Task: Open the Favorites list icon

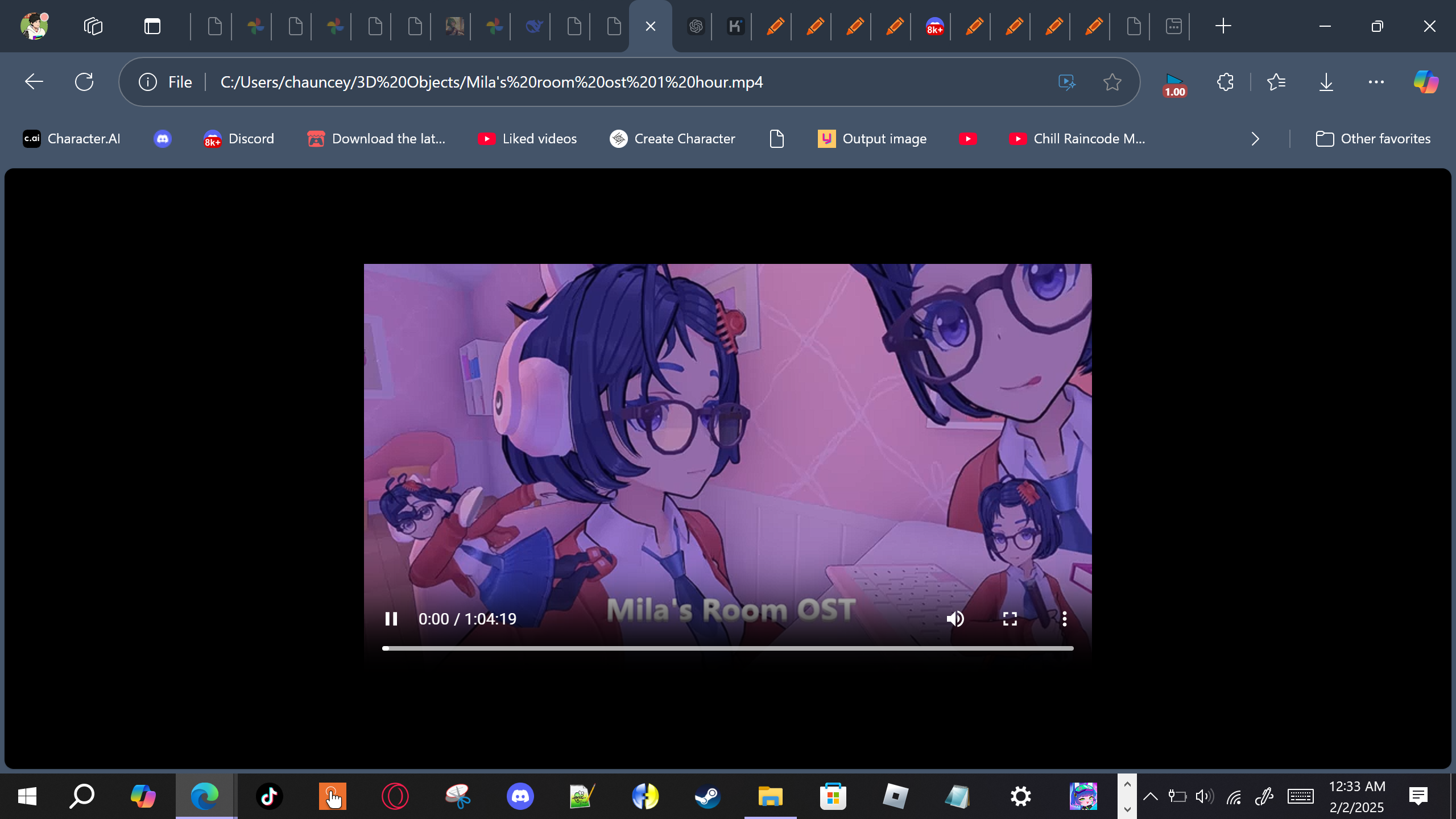Action: [1276, 82]
